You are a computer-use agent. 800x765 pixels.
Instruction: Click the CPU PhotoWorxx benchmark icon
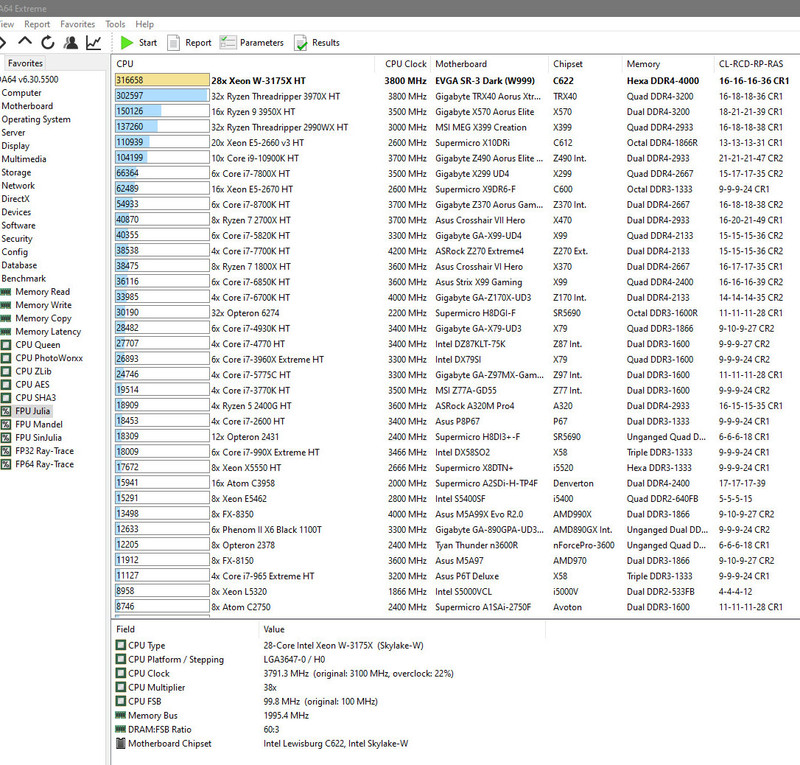[x=6, y=358]
